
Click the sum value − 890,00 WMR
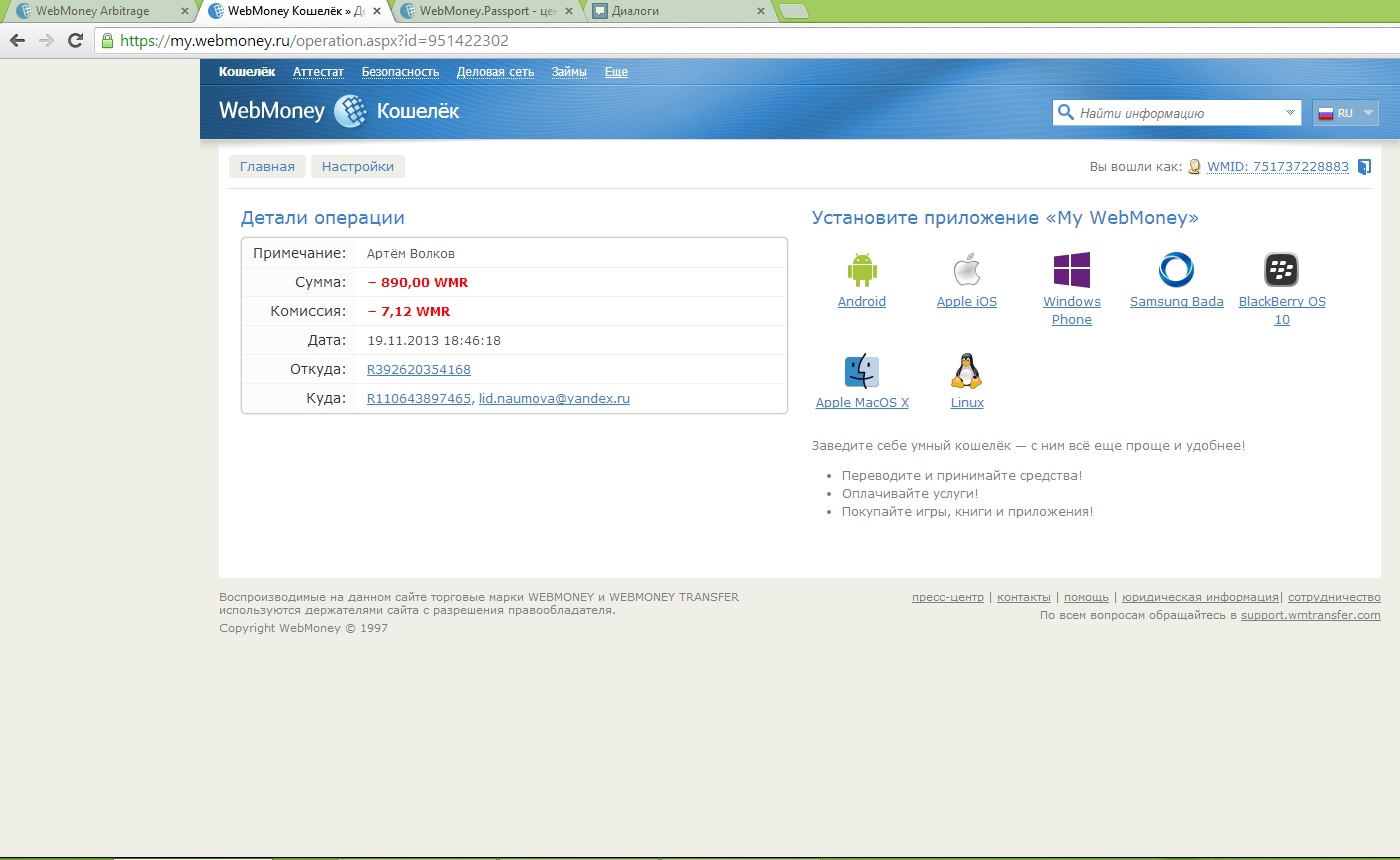pos(418,283)
